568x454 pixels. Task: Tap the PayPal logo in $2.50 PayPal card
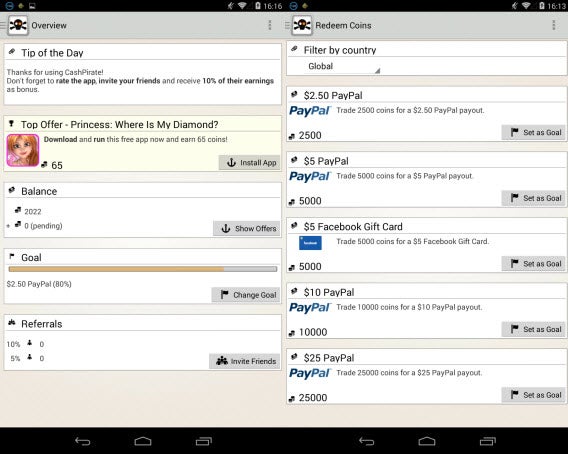pyautogui.click(x=310, y=111)
